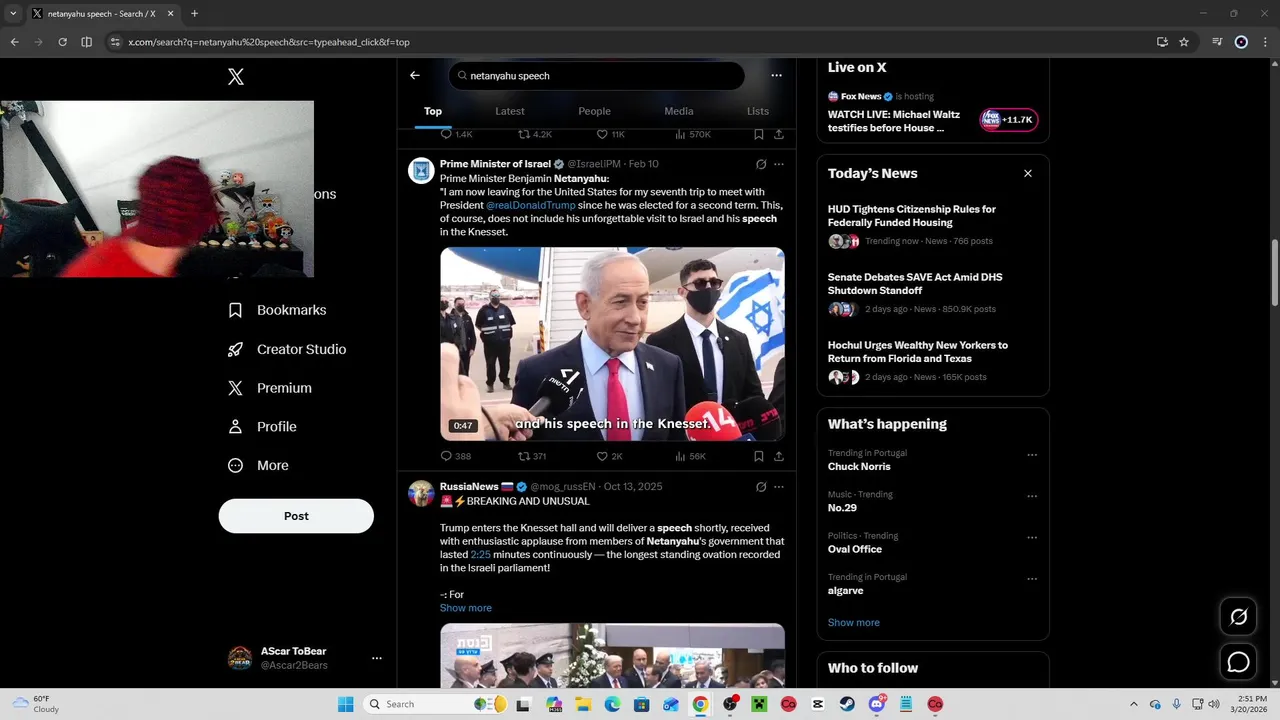Image resolution: width=1280 pixels, height=720 pixels.
Task: Open search options three-dot menu
Action: click(776, 75)
